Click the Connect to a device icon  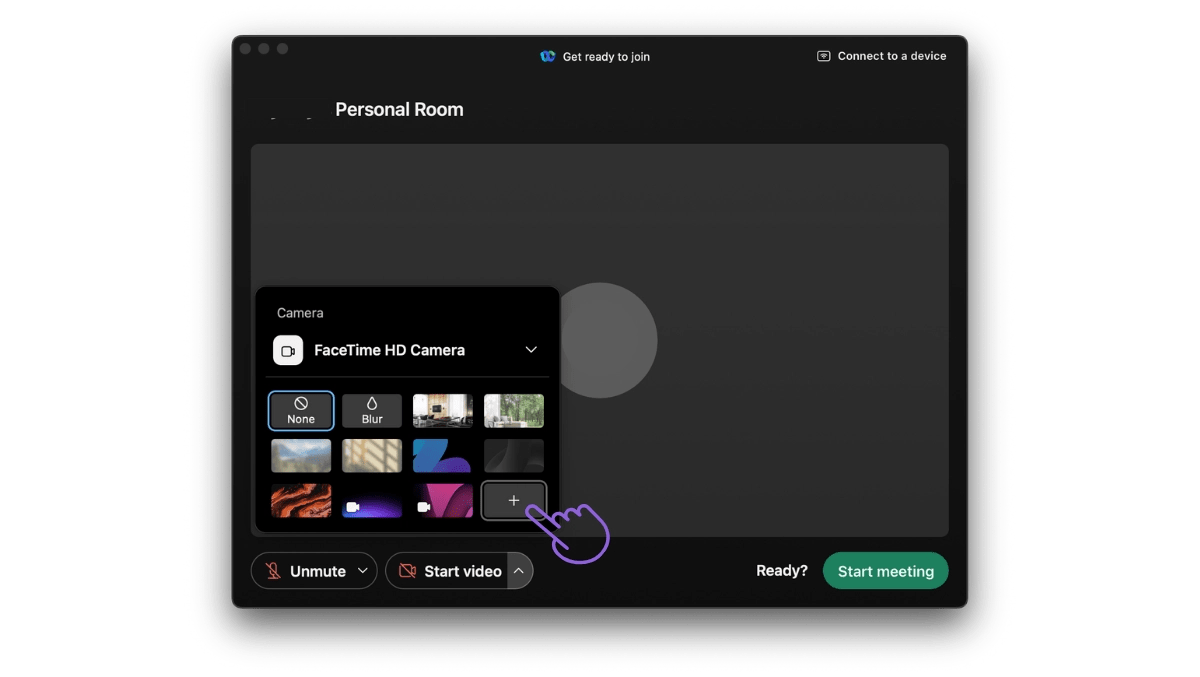click(823, 56)
